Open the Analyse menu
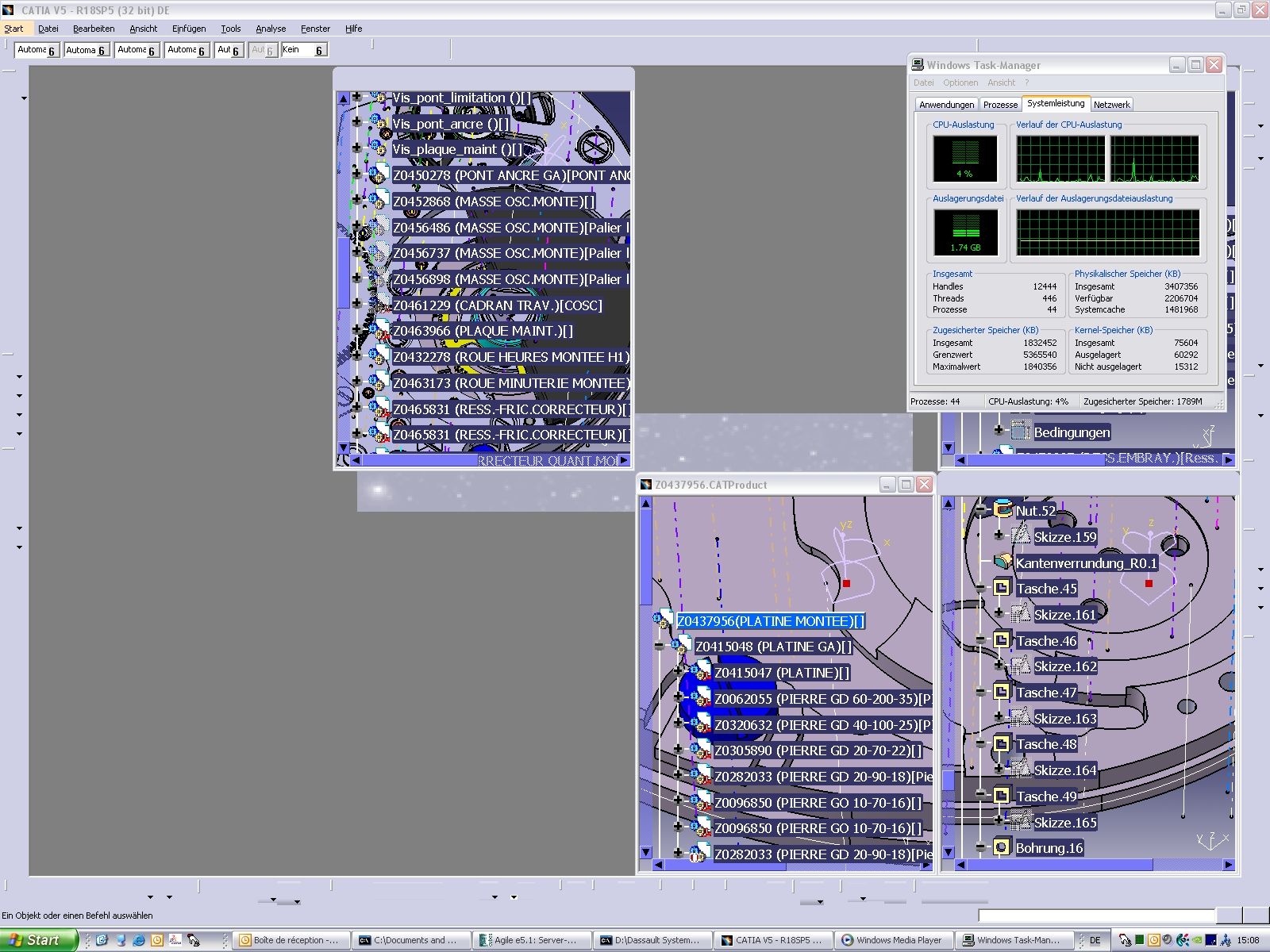The height and width of the screenshot is (952, 1270). (271, 29)
